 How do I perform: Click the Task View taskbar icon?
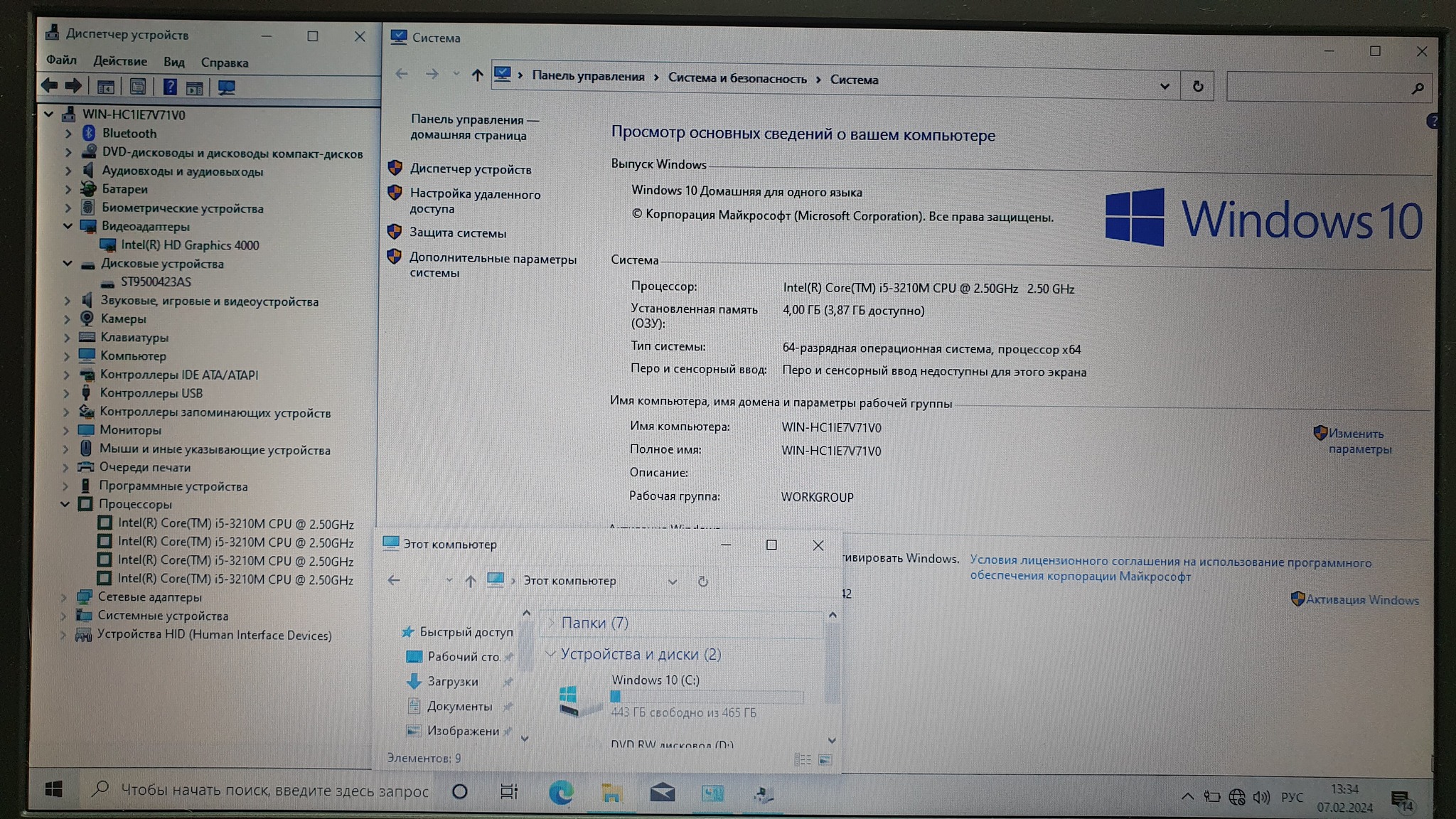[509, 791]
